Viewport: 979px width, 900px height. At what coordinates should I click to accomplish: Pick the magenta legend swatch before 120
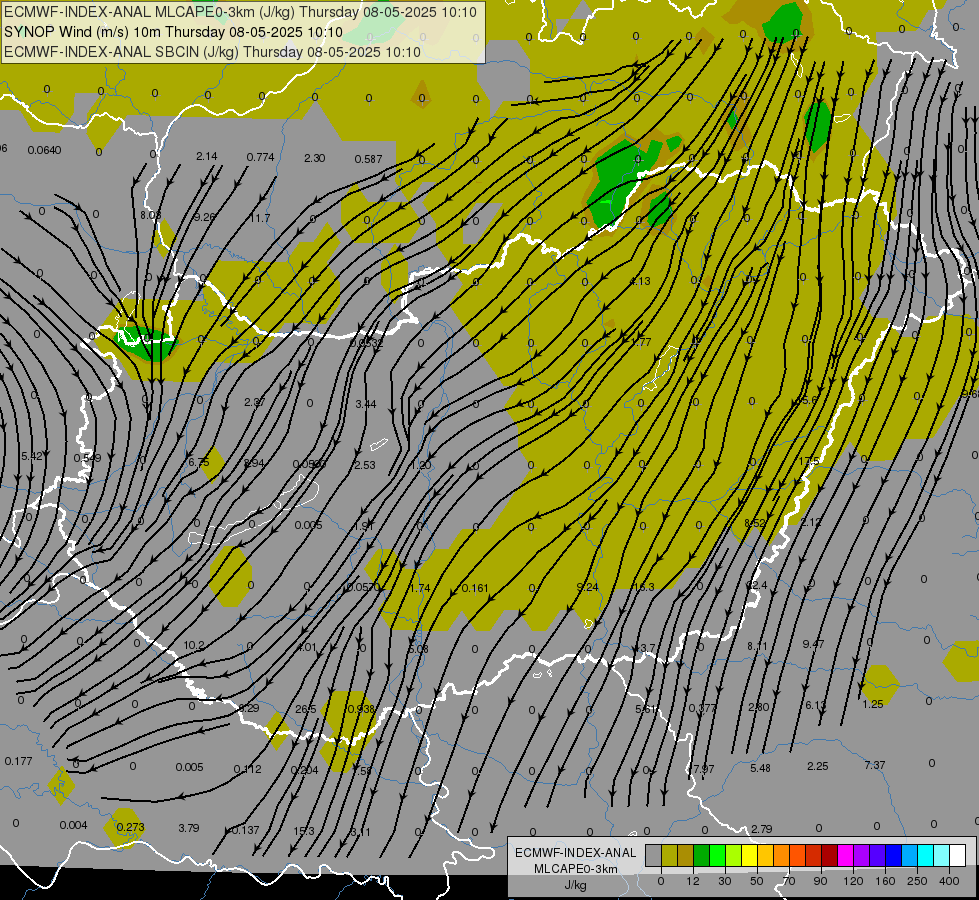point(846,855)
